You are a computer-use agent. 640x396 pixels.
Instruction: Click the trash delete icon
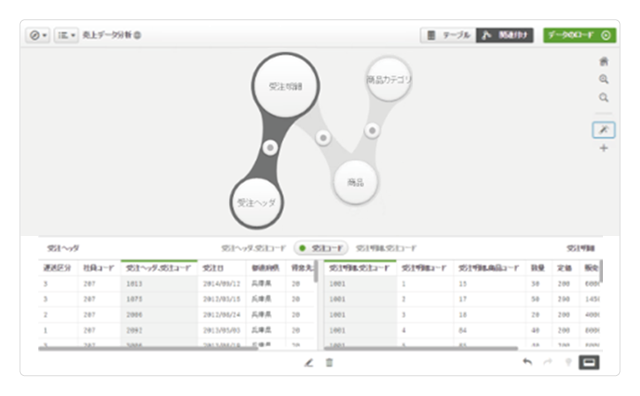tap(329, 363)
